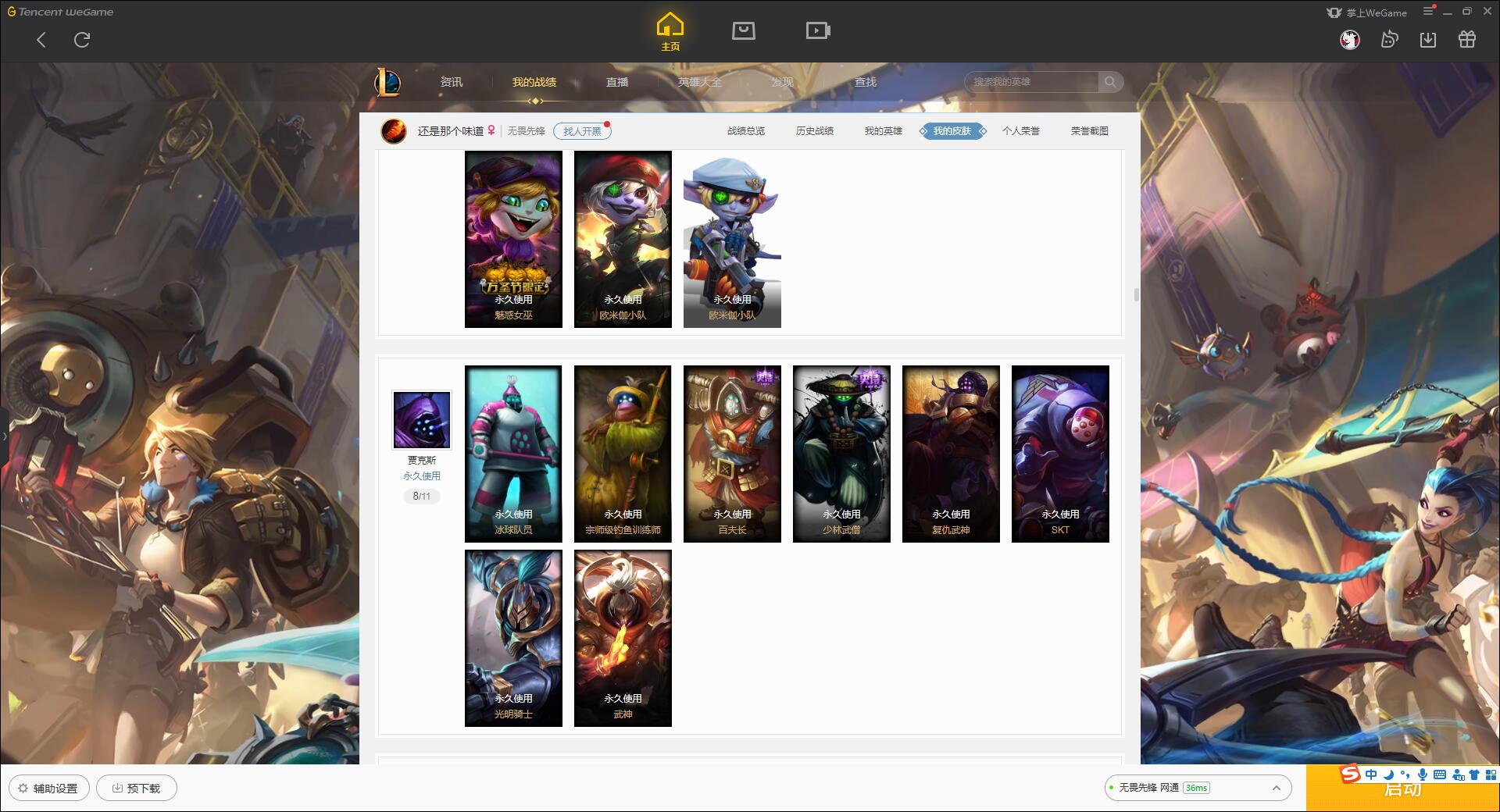Screen dimensions: 1500x812
Task: Open the 宗师级钓鱼训练师 skin thumbnail
Action: click(x=623, y=454)
